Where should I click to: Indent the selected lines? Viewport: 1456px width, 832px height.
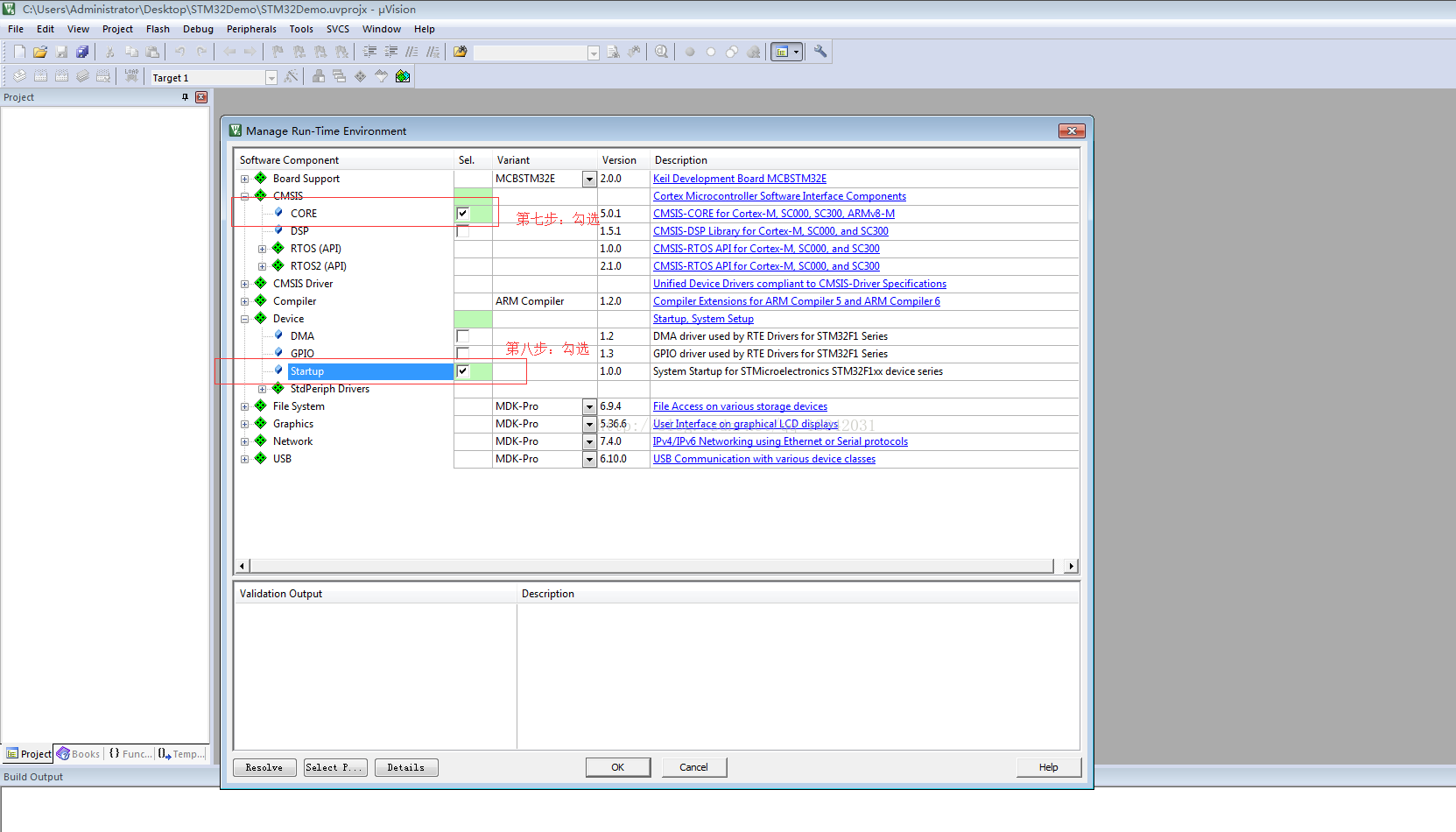[369, 52]
